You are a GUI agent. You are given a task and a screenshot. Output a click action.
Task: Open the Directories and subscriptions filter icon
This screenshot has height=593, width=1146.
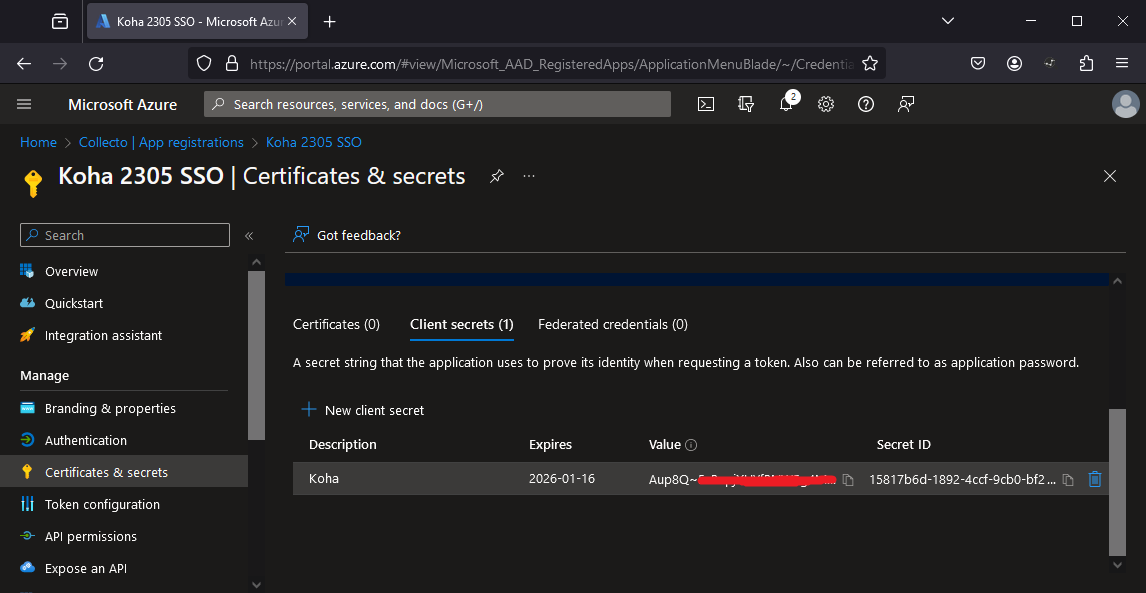[x=745, y=105]
